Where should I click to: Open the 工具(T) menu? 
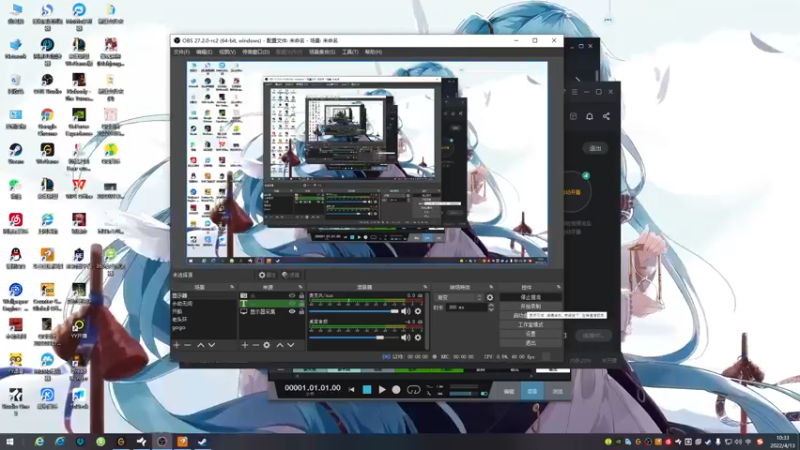pos(350,52)
